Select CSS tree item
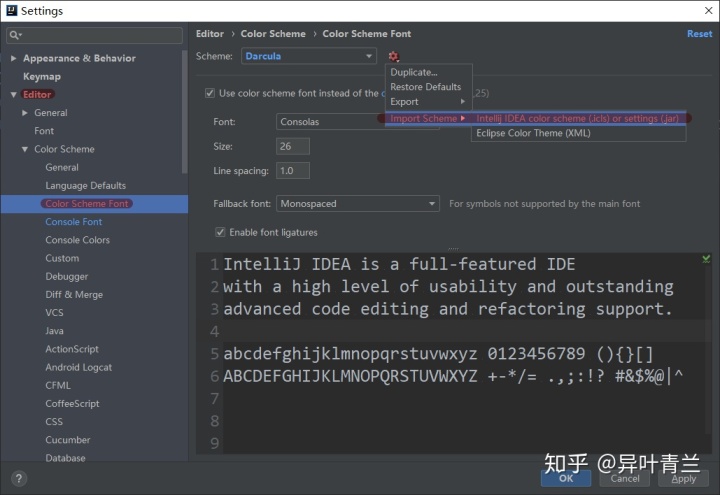720x495 pixels. click(54, 422)
